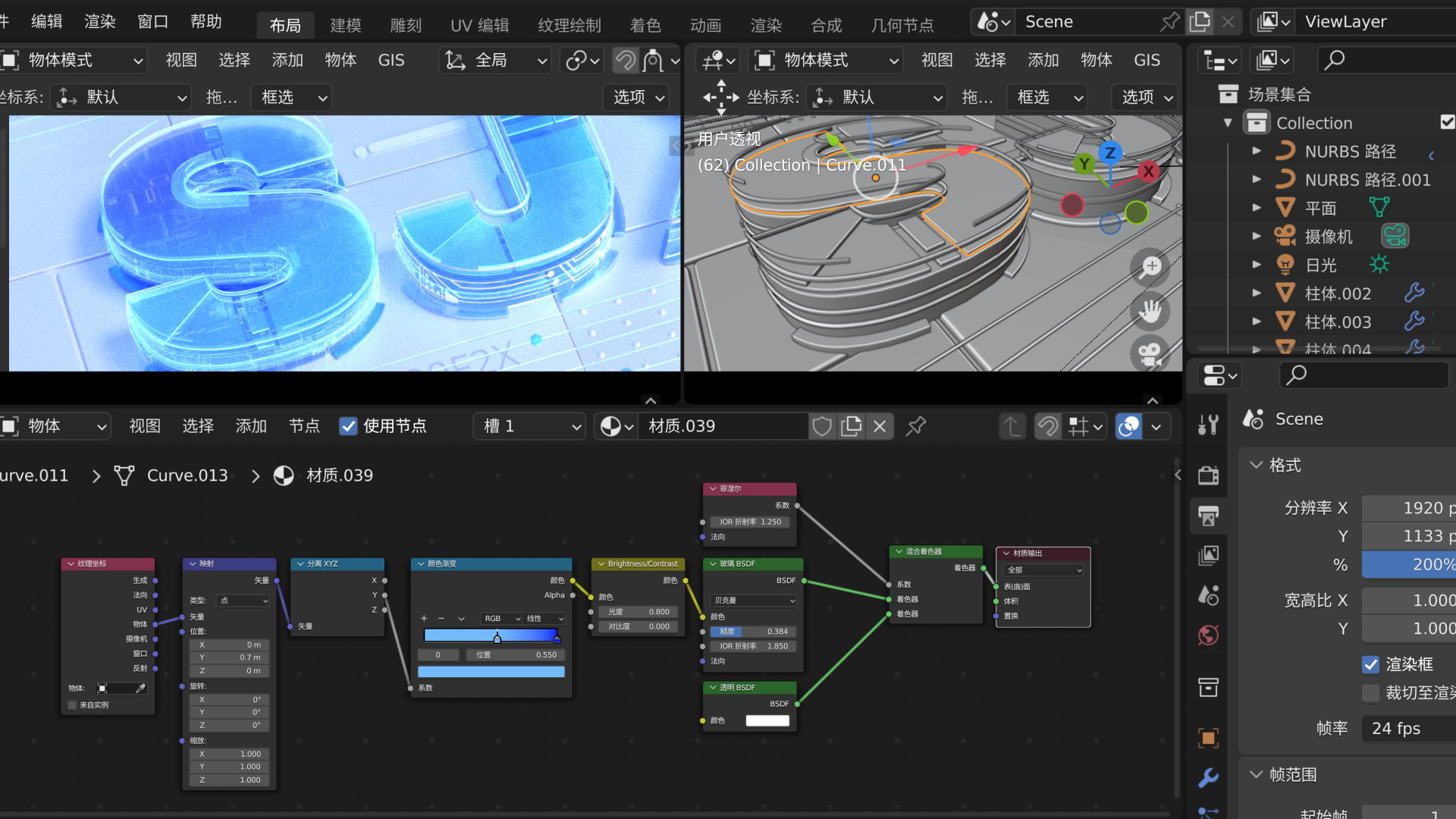The width and height of the screenshot is (1456, 819).
Task: Click the sun icon next to 日光
Action: 1380,264
